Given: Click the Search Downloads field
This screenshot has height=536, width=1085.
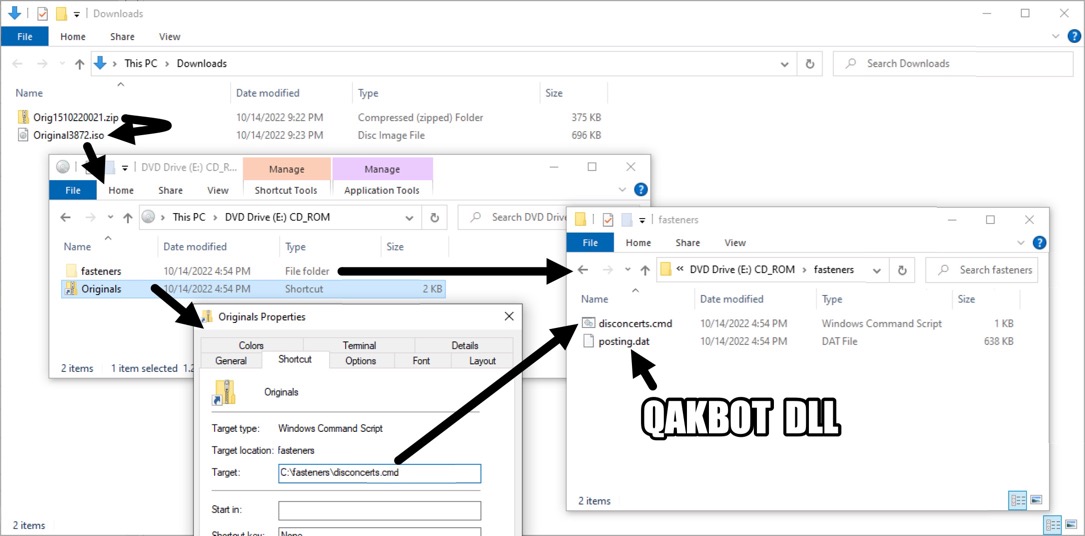Looking at the screenshot, I should [952, 64].
